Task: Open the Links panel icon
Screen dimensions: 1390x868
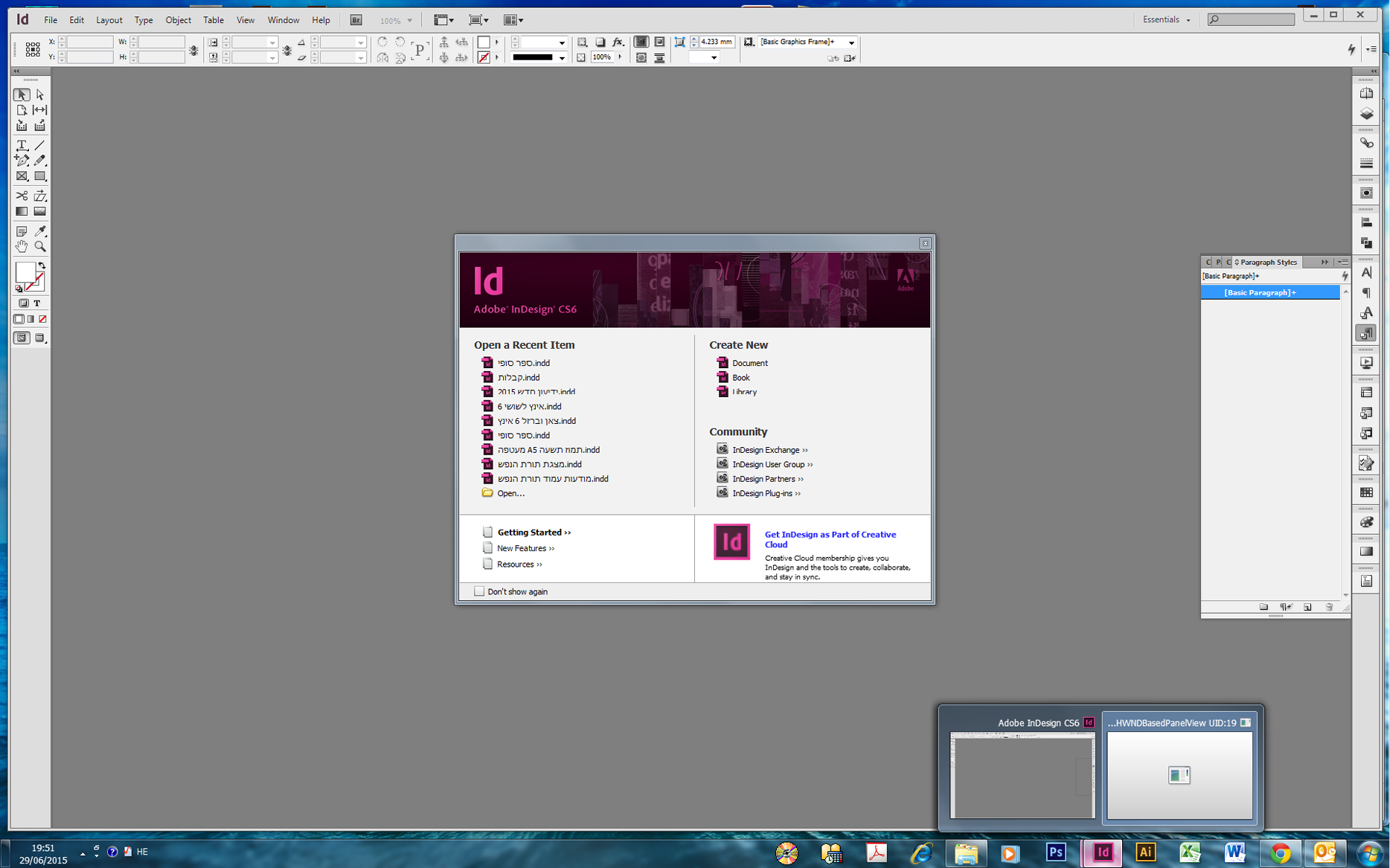Action: 1366,143
